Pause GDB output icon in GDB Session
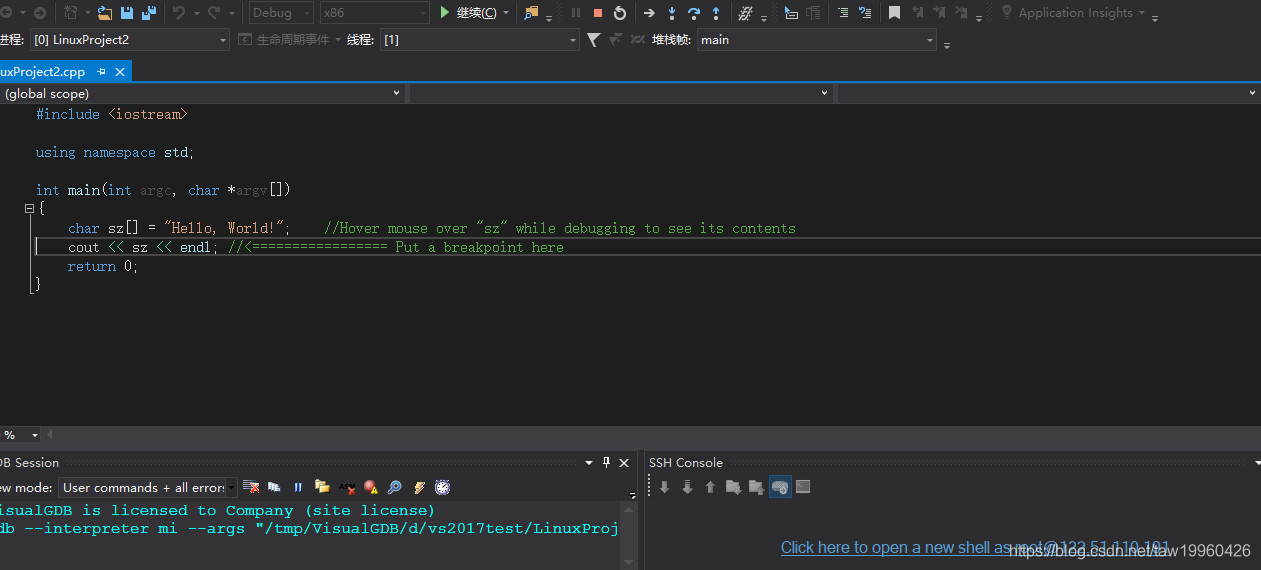Screen dimensions: 1261x570 coord(297,487)
